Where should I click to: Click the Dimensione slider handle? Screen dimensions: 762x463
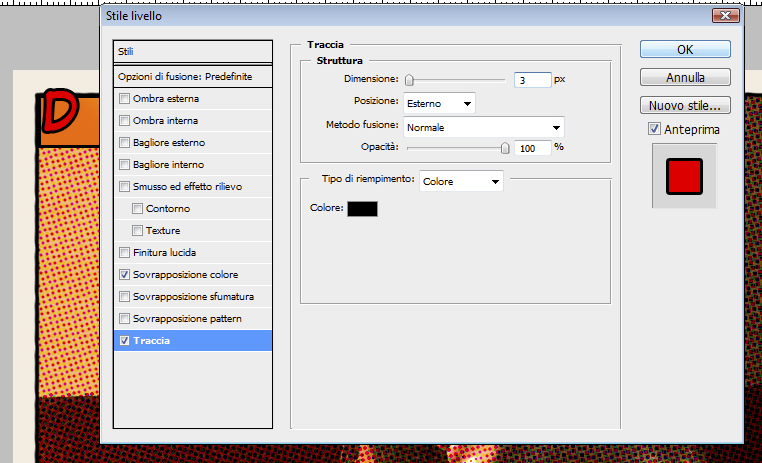point(409,80)
